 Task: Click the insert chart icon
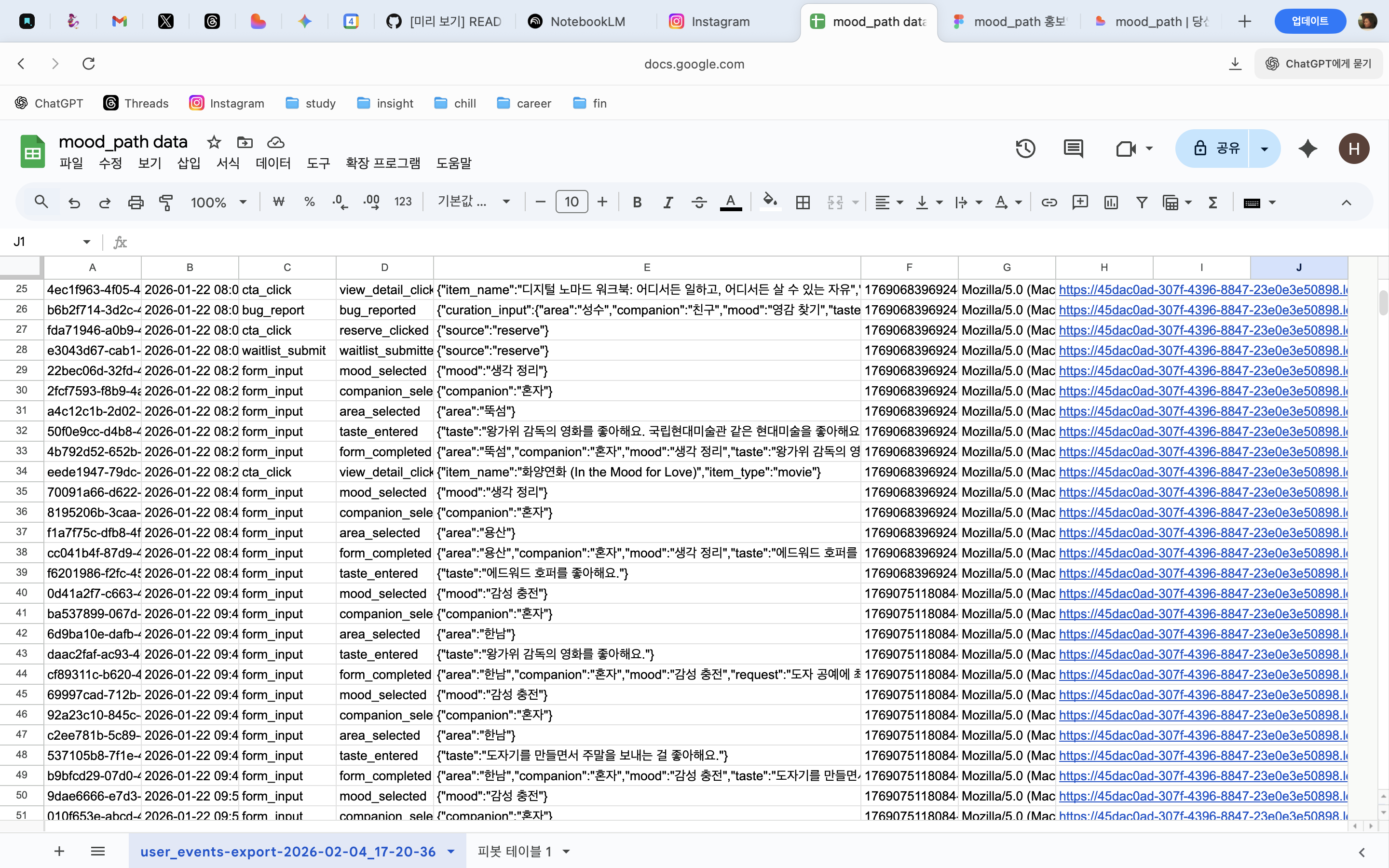tap(1111, 202)
